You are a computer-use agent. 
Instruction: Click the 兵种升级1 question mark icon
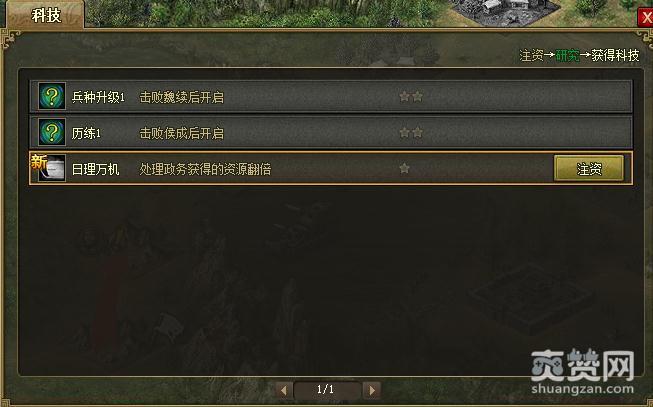(x=52, y=96)
